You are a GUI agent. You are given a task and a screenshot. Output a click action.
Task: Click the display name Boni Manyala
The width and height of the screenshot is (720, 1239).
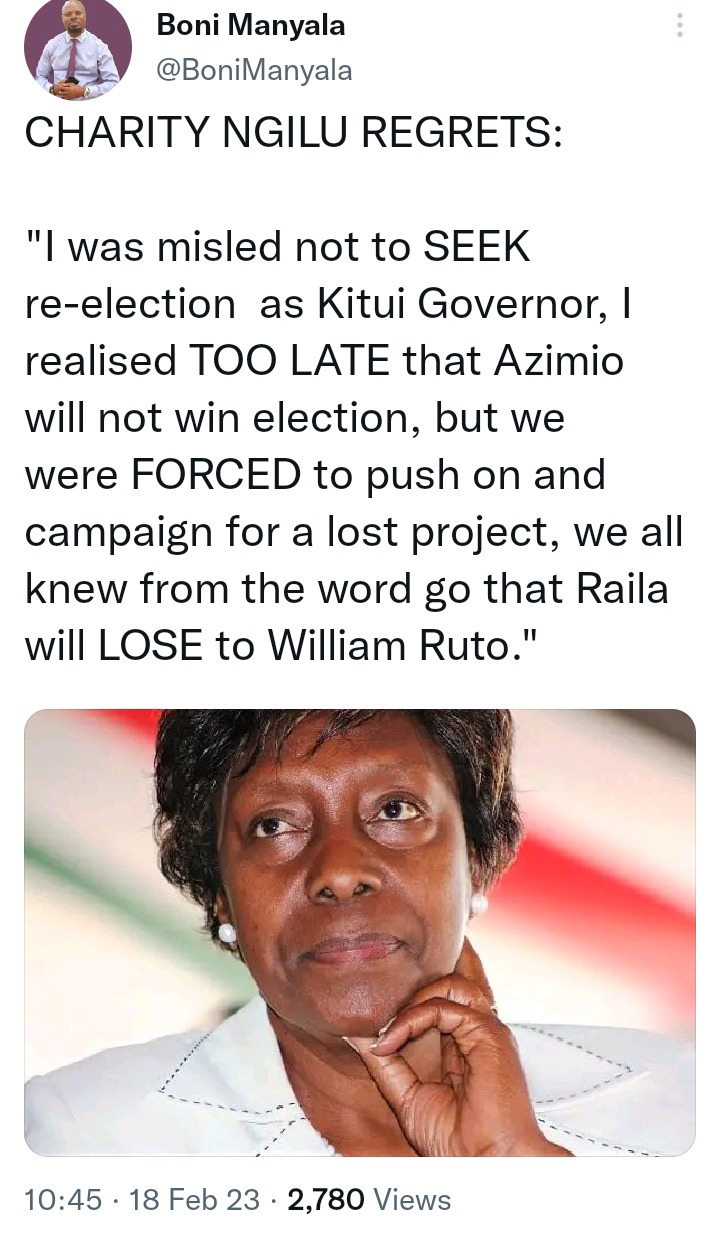pyautogui.click(x=251, y=26)
